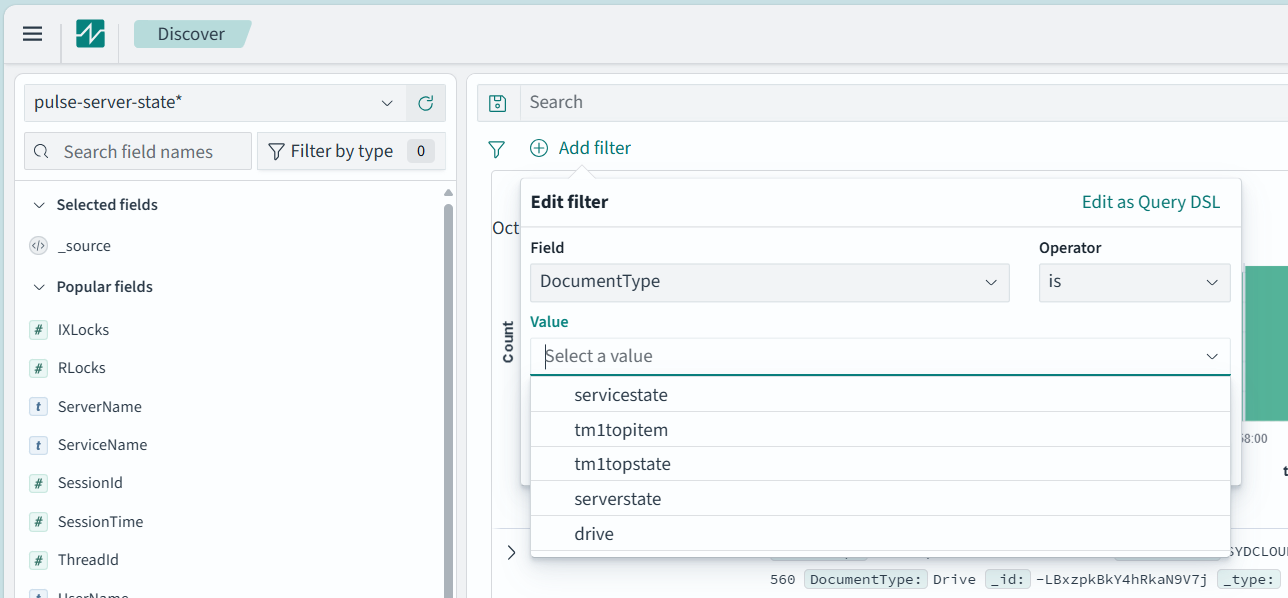Click the field list scrollbar
The height and width of the screenshot is (598, 1288).
pyautogui.click(x=448, y=400)
